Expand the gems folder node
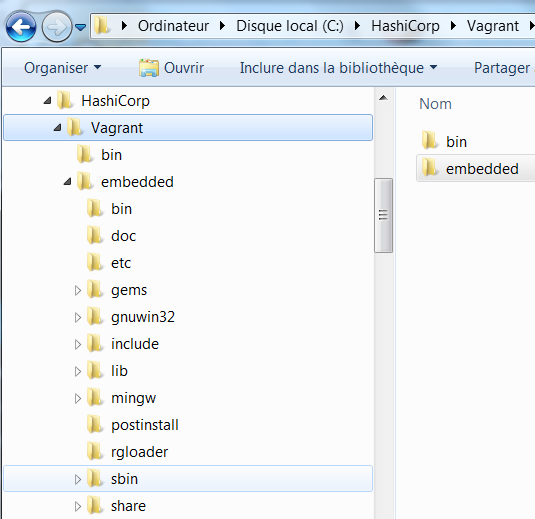Image resolution: width=535 pixels, height=519 pixels. pyautogui.click(x=78, y=290)
